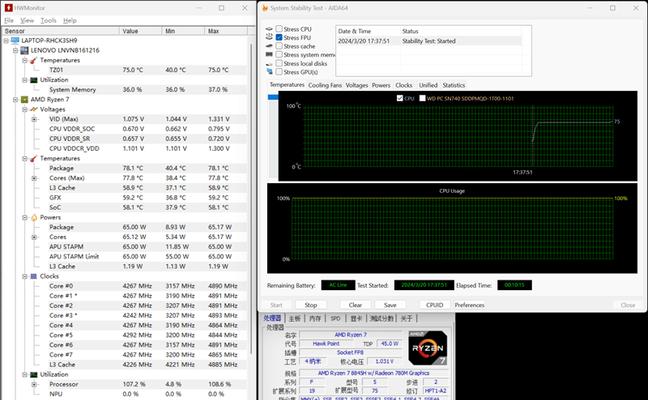Expand the Processor utilization row
The image size is (648, 400).
tap(34, 384)
